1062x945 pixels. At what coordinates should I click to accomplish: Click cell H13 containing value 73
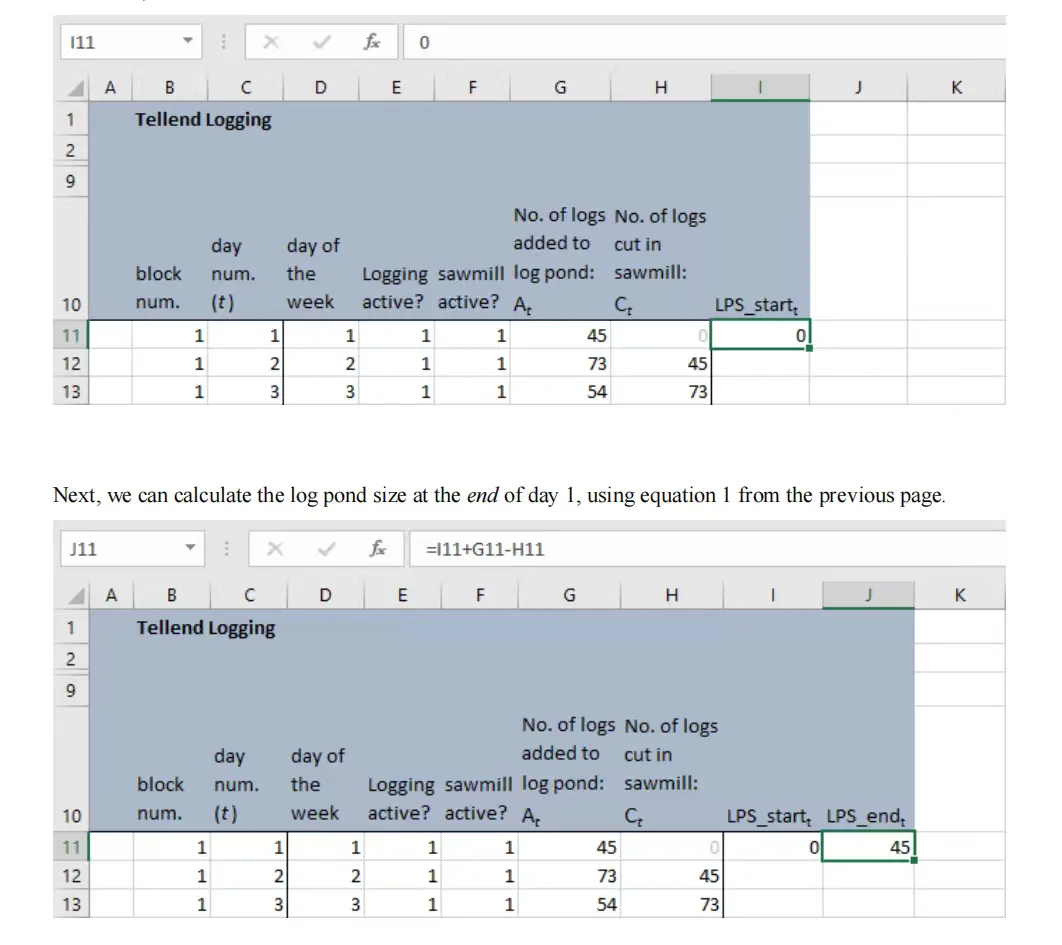click(660, 391)
